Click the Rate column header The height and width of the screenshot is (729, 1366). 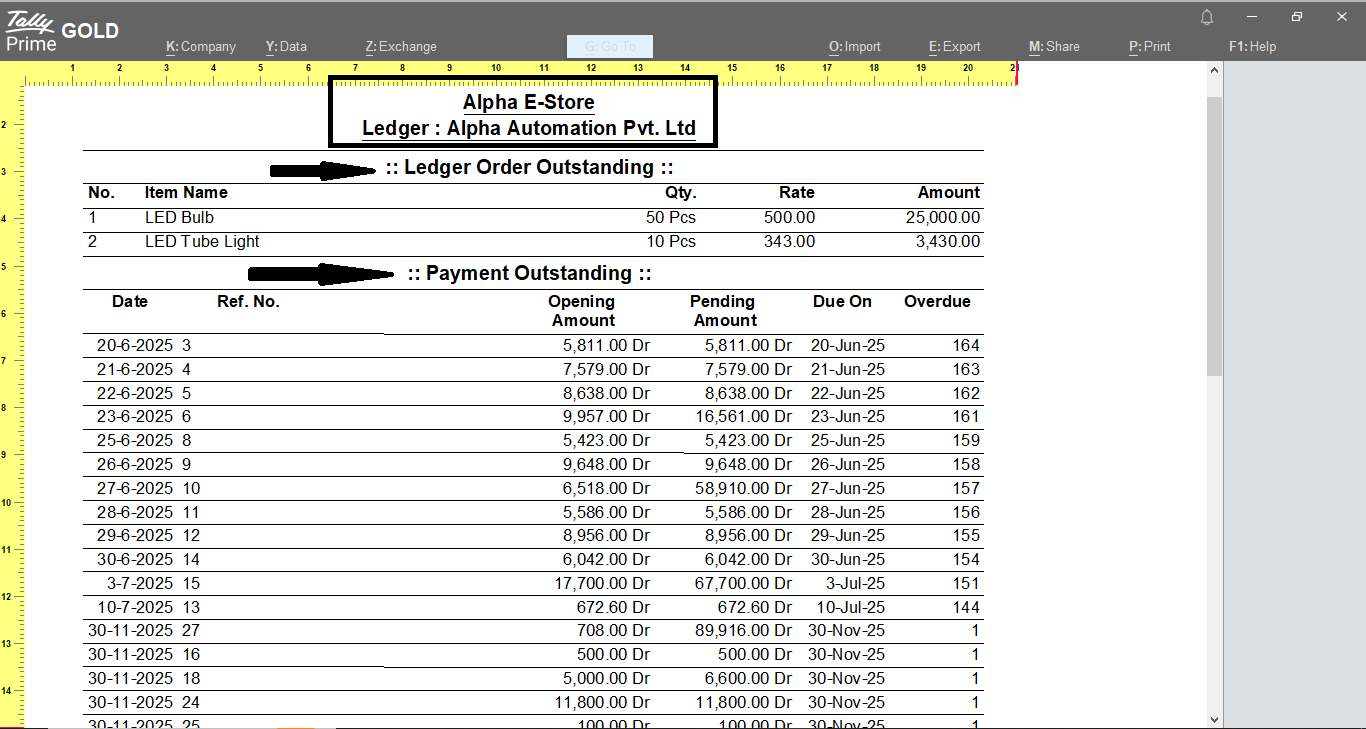[797, 192]
